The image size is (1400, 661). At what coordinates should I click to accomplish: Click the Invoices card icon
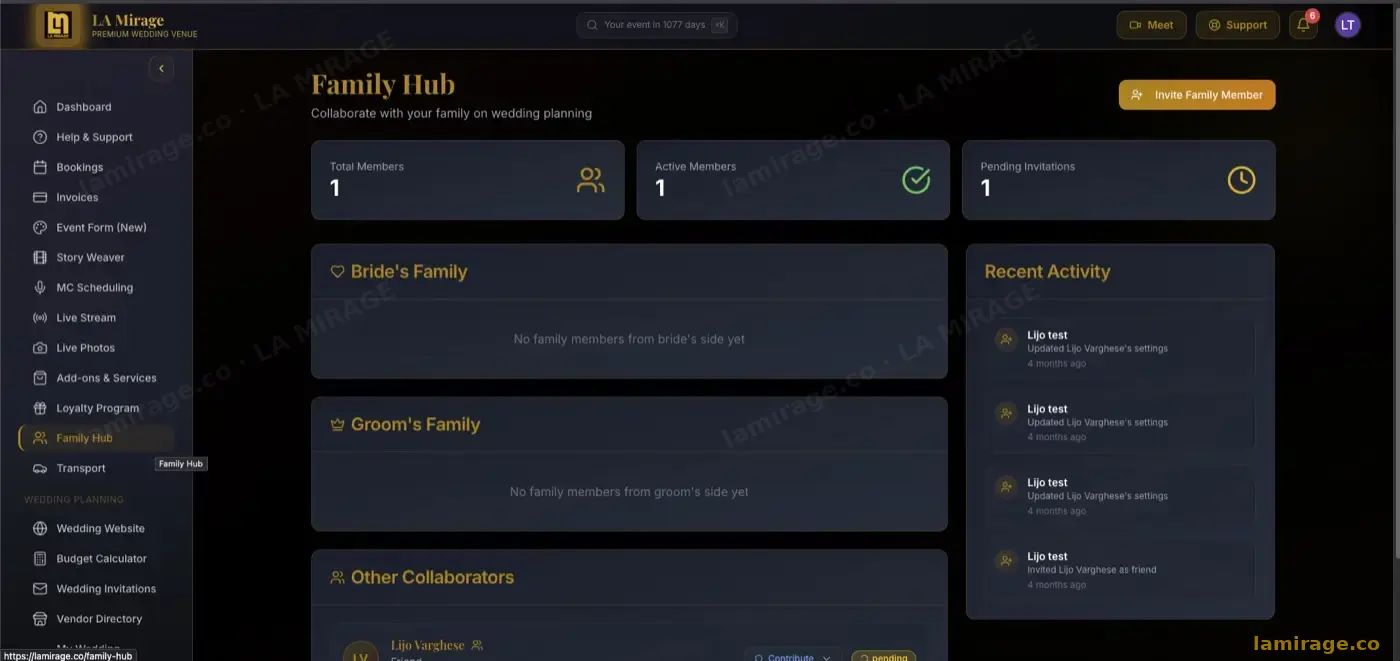click(40, 197)
